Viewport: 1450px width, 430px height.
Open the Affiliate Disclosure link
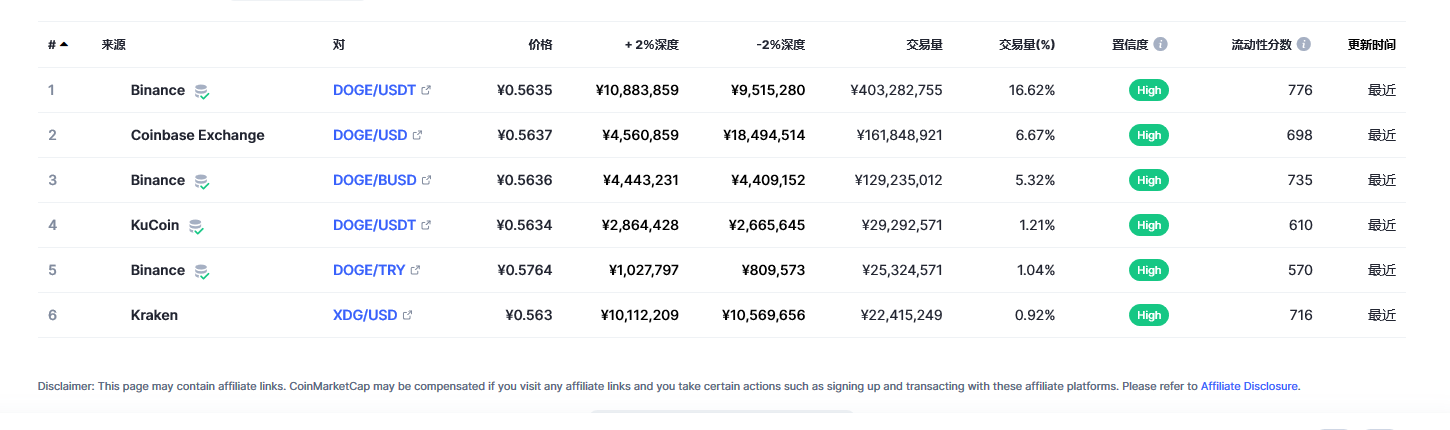click(x=1249, y=386)
